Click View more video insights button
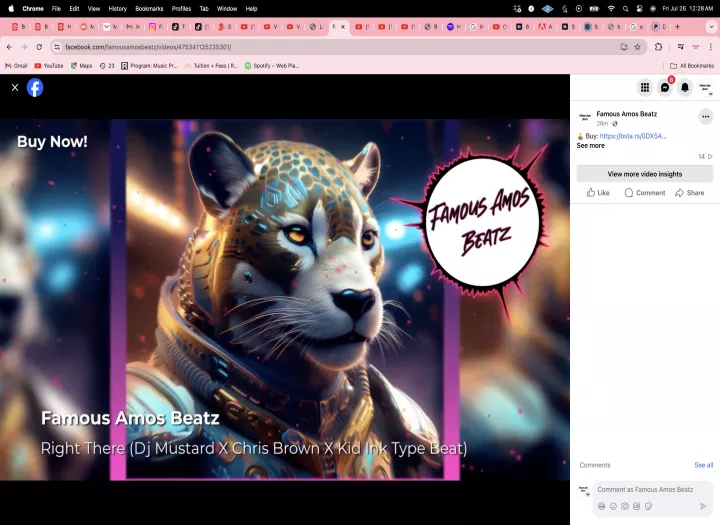Image resolution: width=720 pixels, height=525 pixels. point(645,174)
